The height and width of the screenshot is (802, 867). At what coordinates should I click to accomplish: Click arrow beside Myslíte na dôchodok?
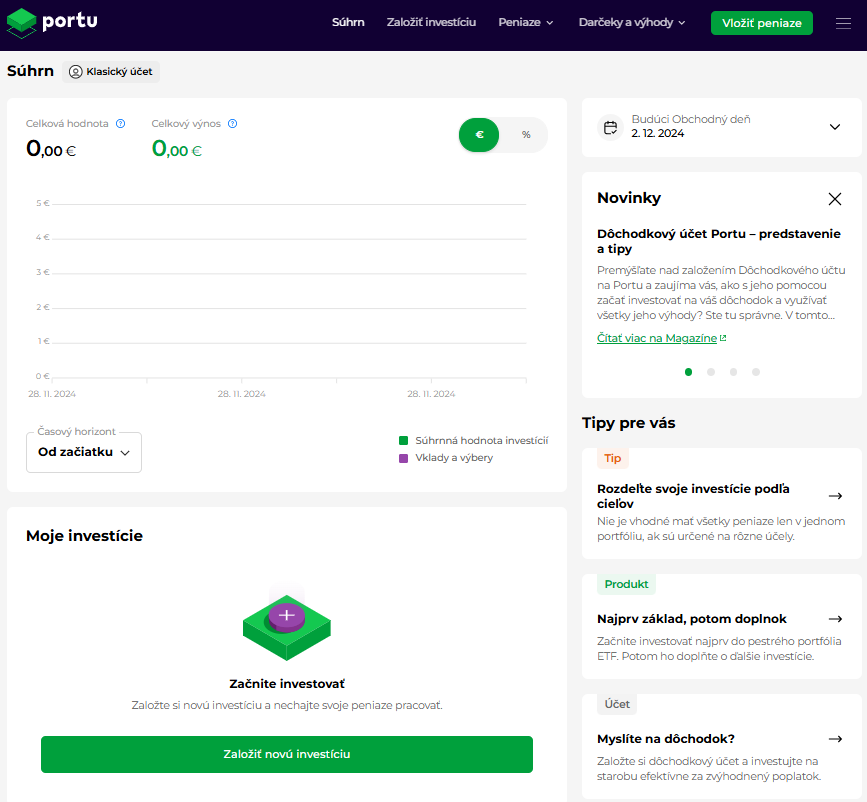[835, 739]
